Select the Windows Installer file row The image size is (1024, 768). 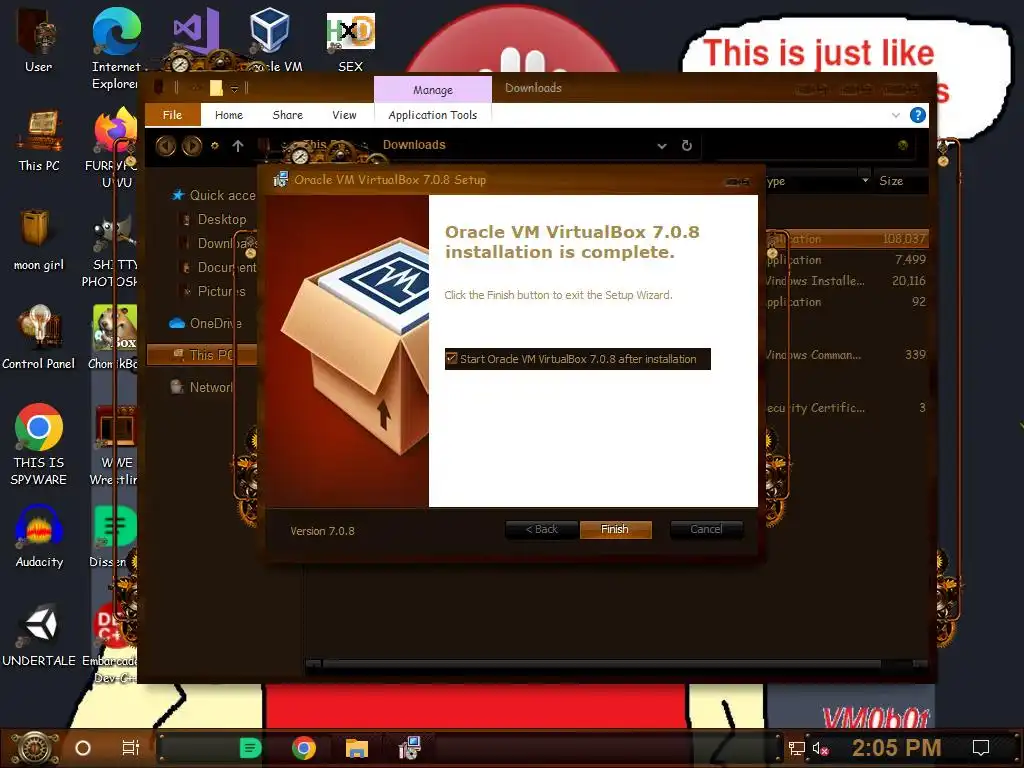pos(847,281)
